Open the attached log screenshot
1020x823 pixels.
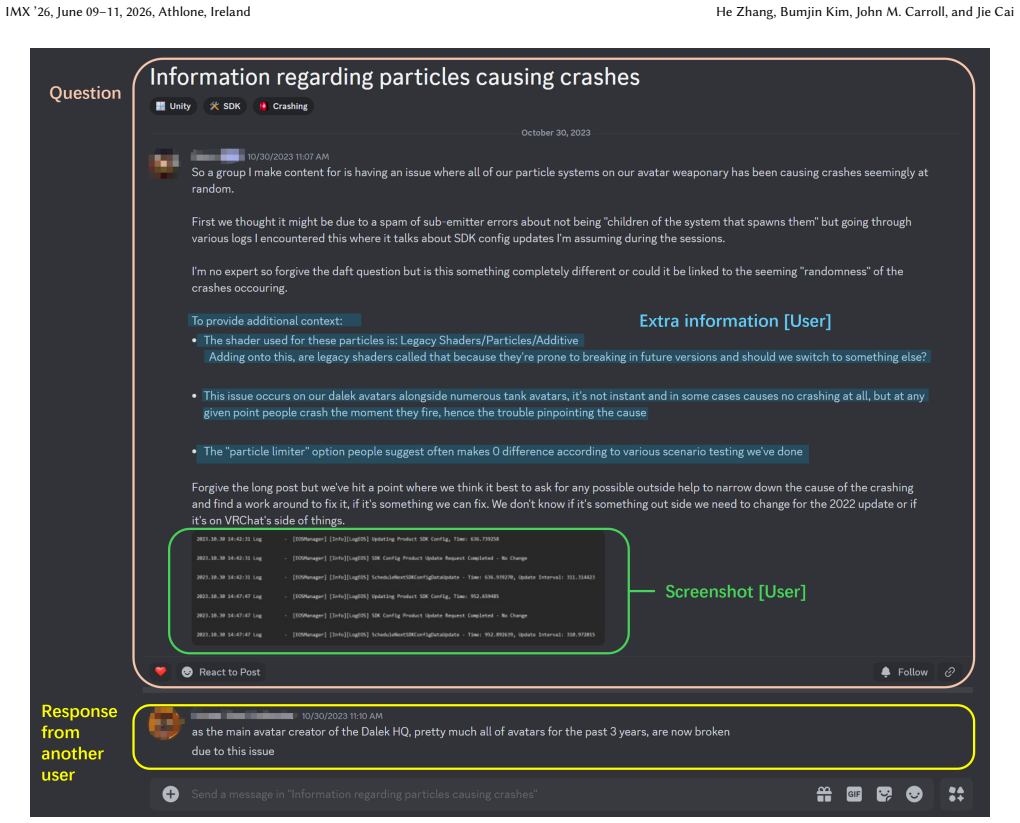point(398,588)
